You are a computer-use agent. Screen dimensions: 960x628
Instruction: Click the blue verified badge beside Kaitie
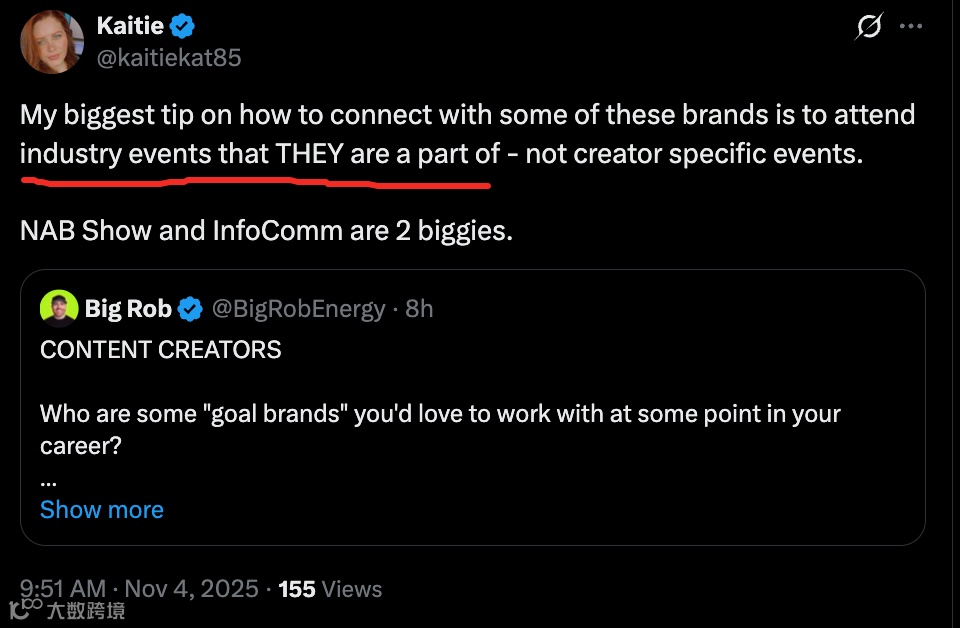(x=182, y=27)
